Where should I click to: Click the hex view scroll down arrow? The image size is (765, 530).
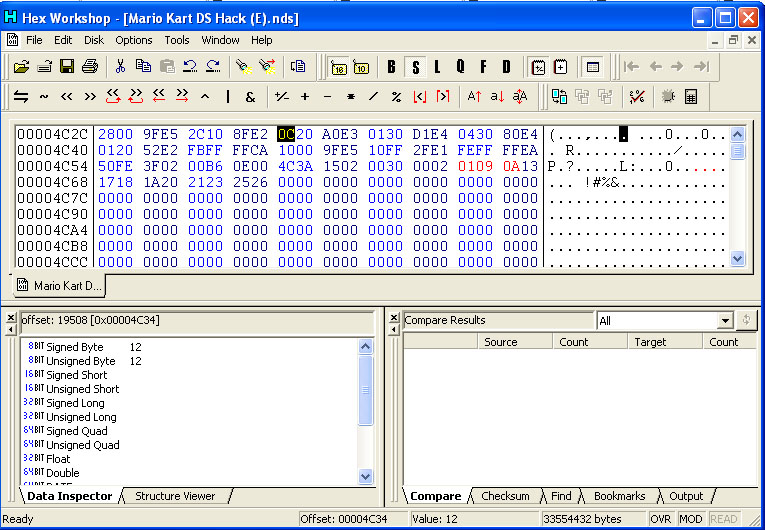[x=737, y=258]
